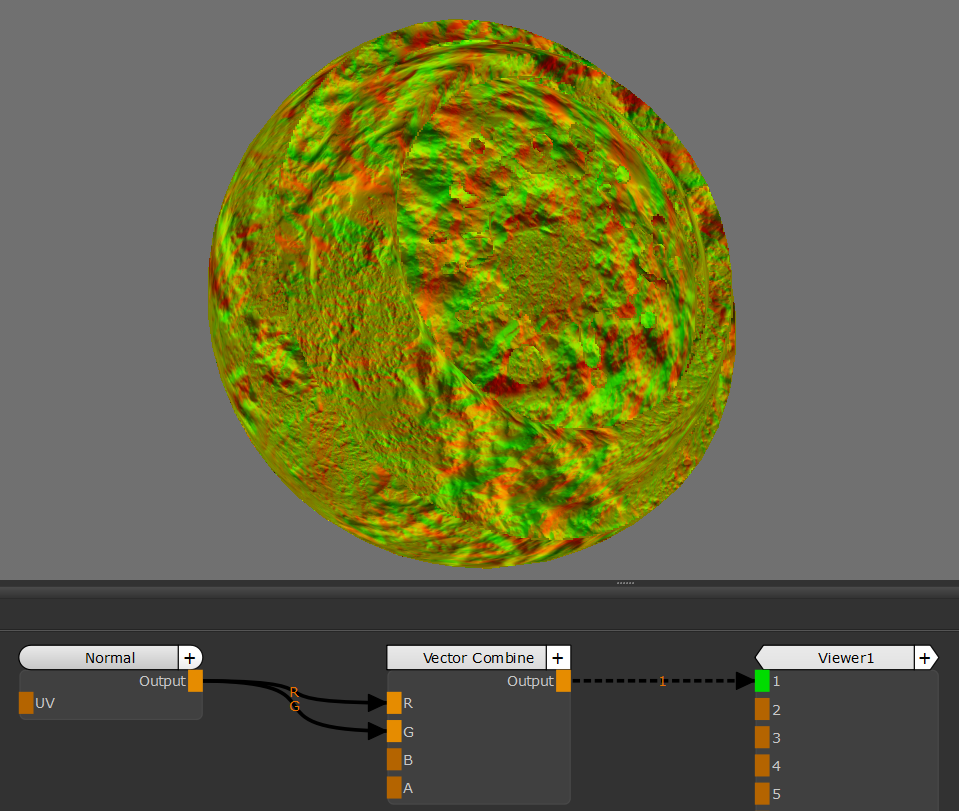959x811 pixels.
Task: Select the Vector Combine node title bar
Action: click(x=467, y=657)
